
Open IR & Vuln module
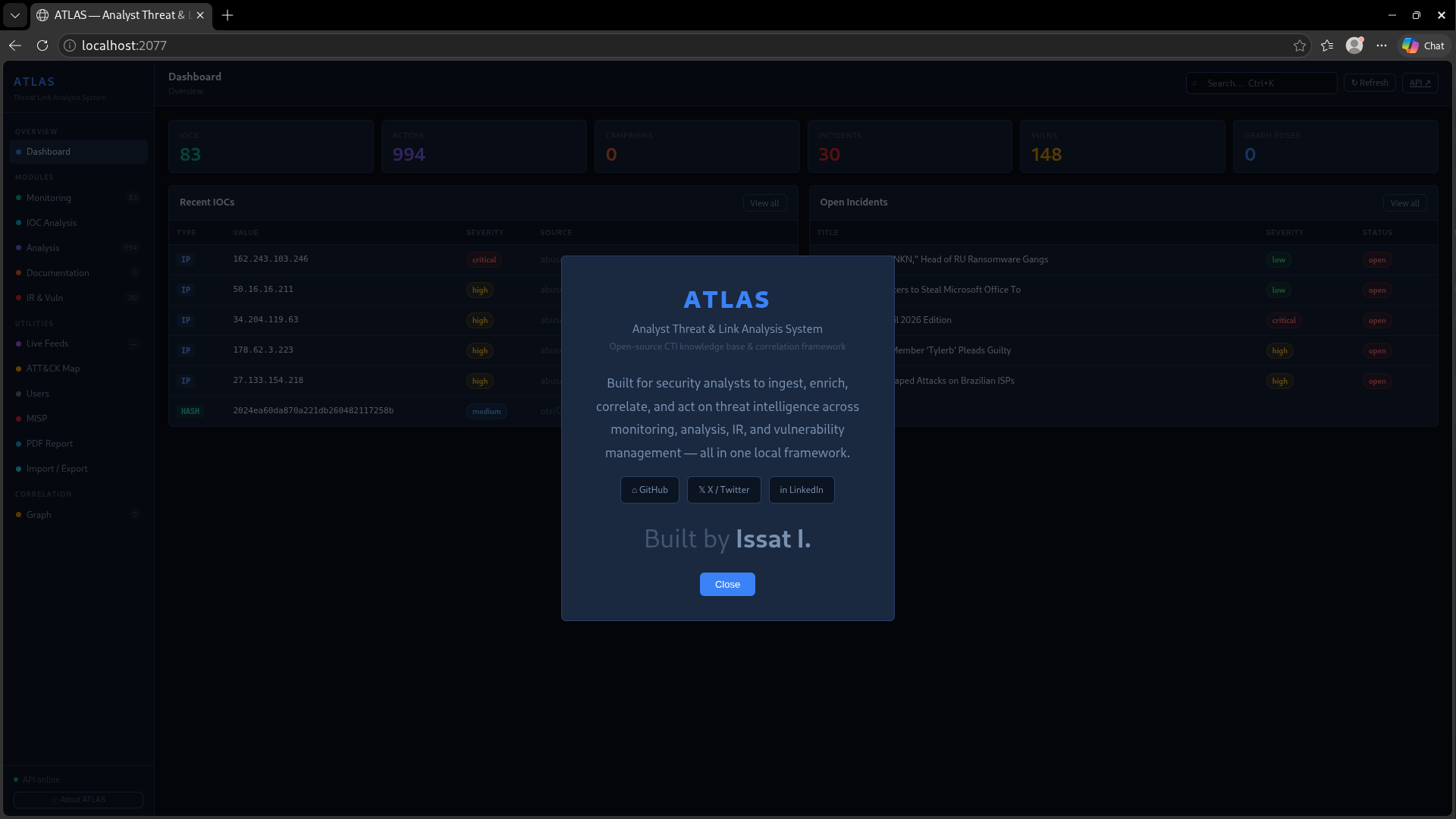click(x=78, y=298)
